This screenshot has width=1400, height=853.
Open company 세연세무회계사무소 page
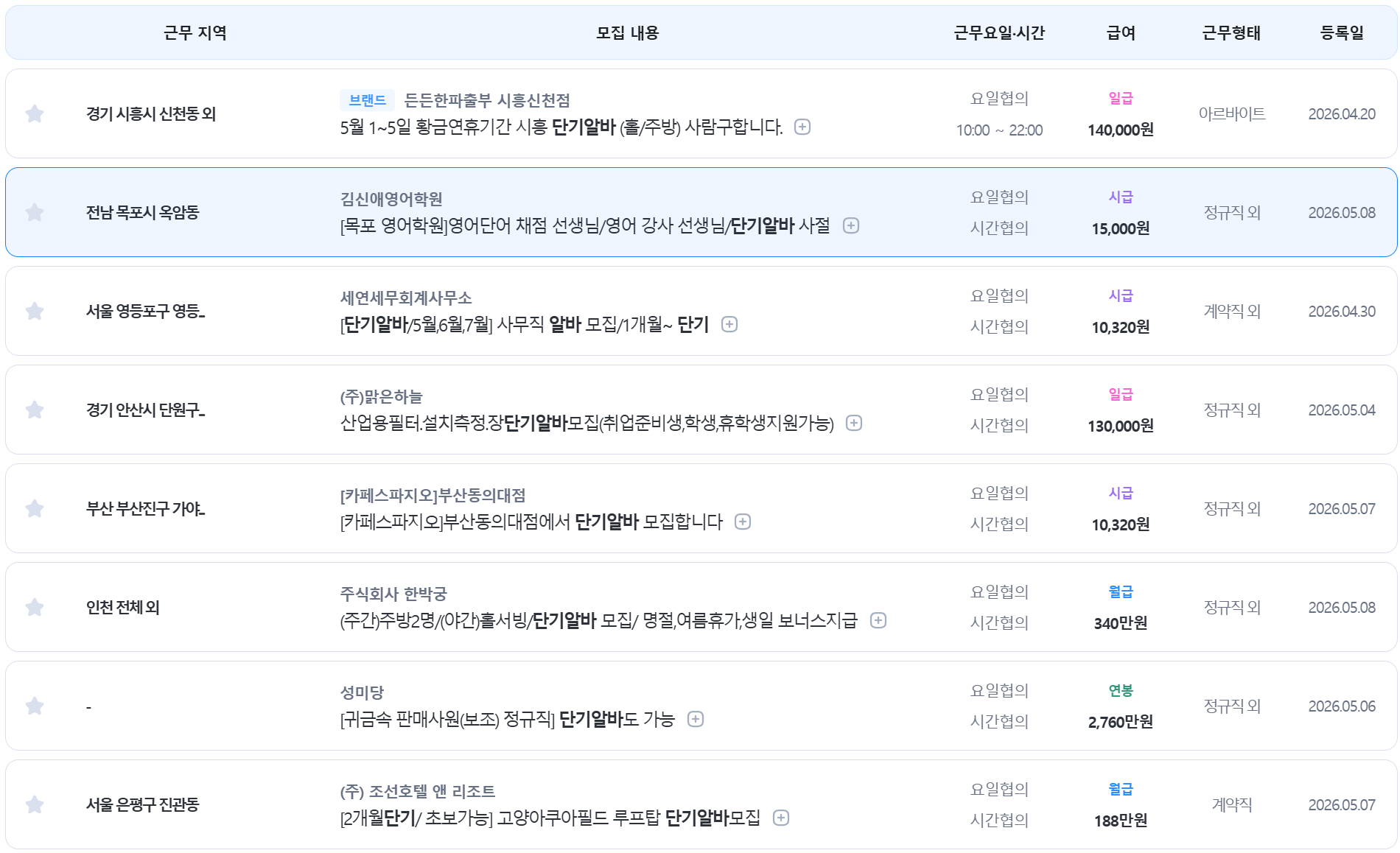pyautogui.click(x=406, y=298)
